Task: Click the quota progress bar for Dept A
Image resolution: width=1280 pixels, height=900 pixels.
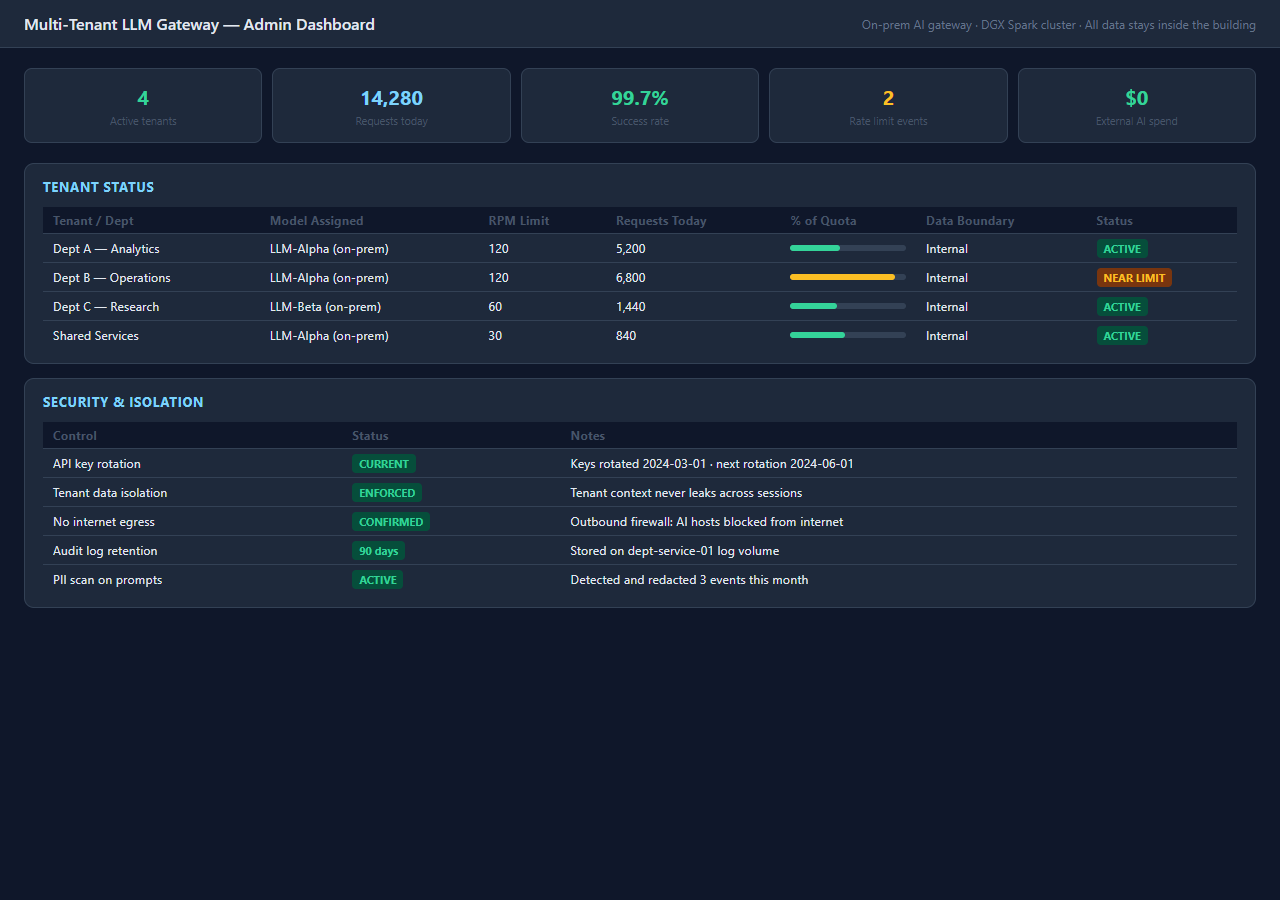Action: pyautogui.click(x=848, y=248)
